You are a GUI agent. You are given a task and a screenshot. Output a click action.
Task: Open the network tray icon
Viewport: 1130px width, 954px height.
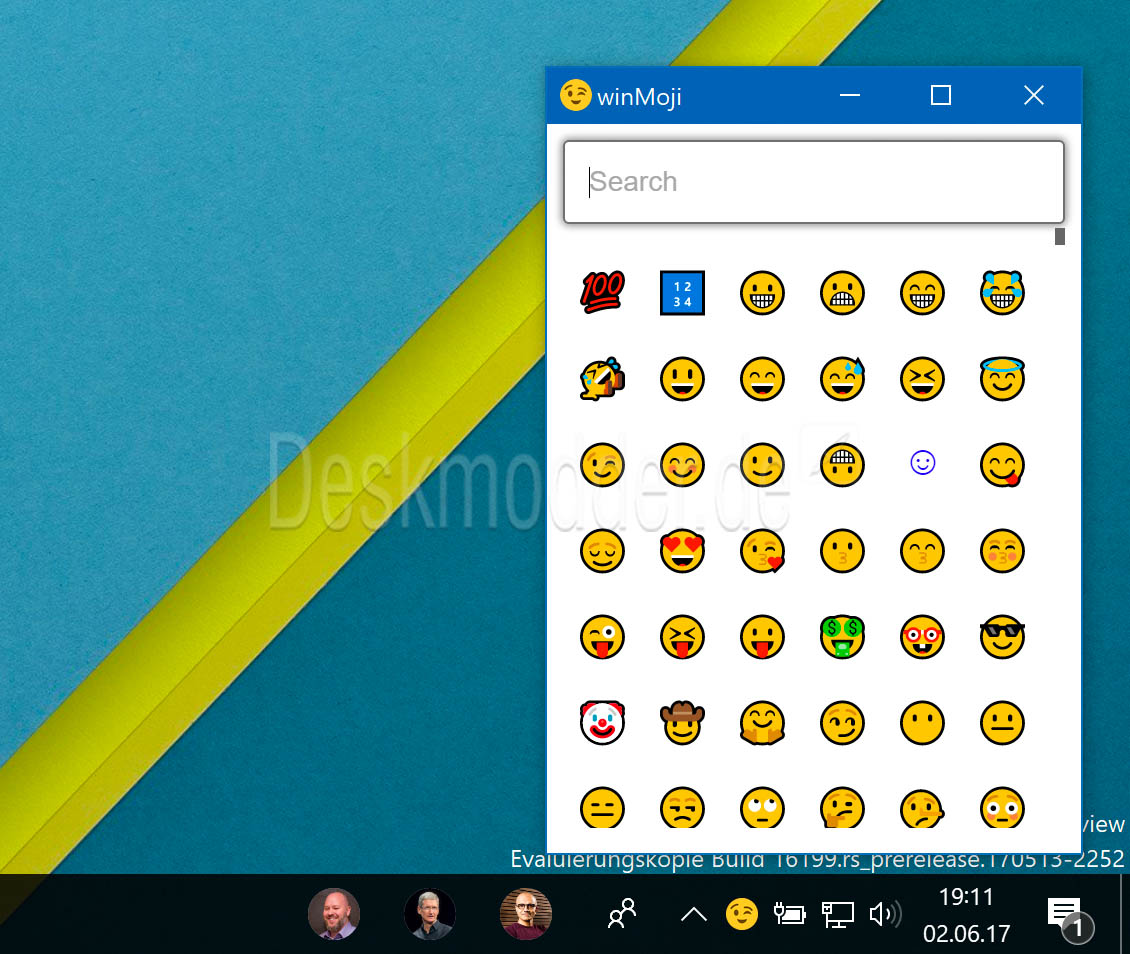[x=837, y=915]
